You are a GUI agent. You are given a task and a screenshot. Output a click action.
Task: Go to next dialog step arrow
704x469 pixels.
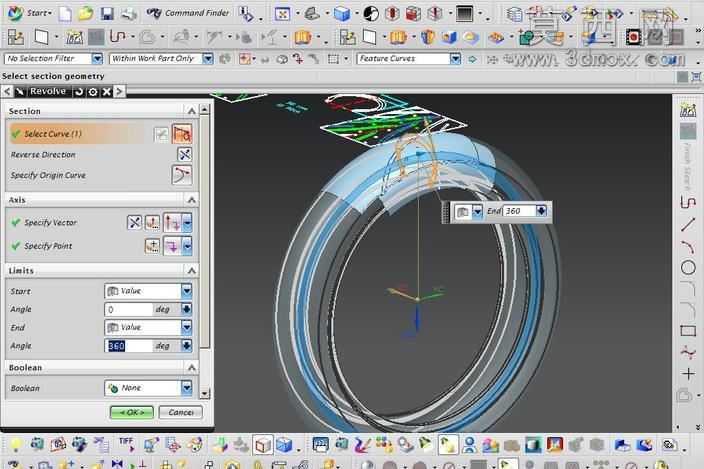coord(119,92)
